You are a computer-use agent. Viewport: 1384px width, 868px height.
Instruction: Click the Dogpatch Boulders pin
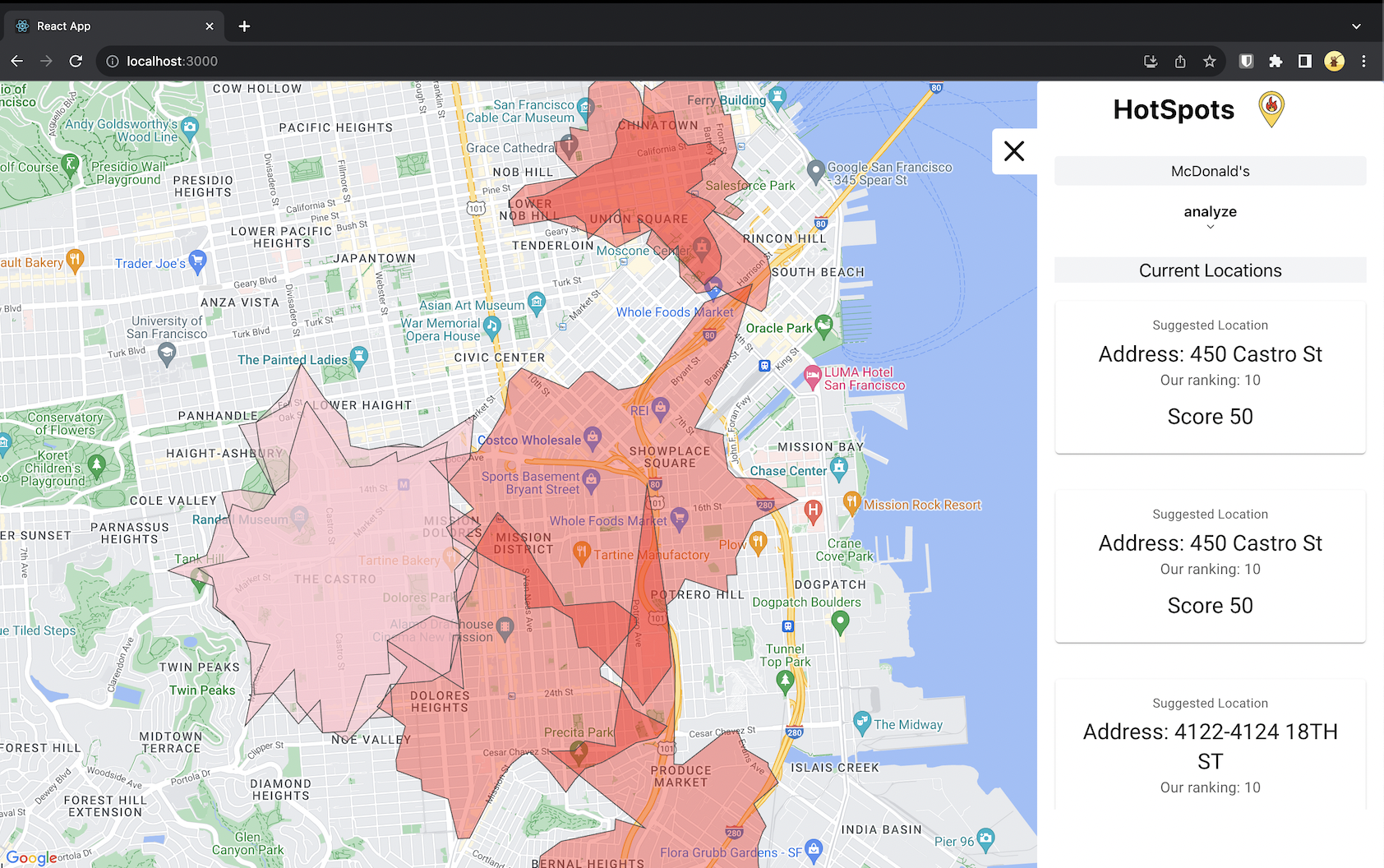click(840, 622)
